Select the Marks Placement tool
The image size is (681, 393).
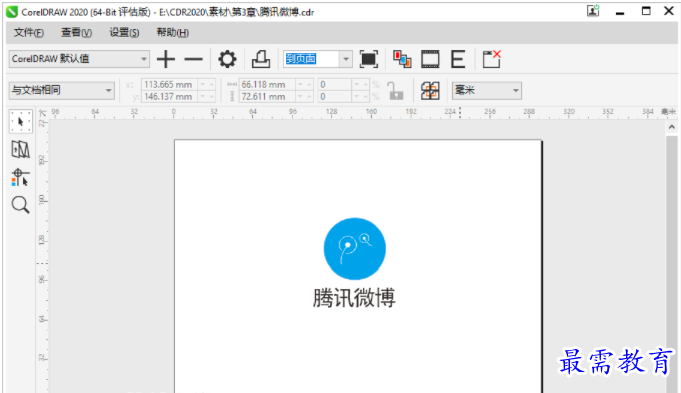(x=20, y=177)
